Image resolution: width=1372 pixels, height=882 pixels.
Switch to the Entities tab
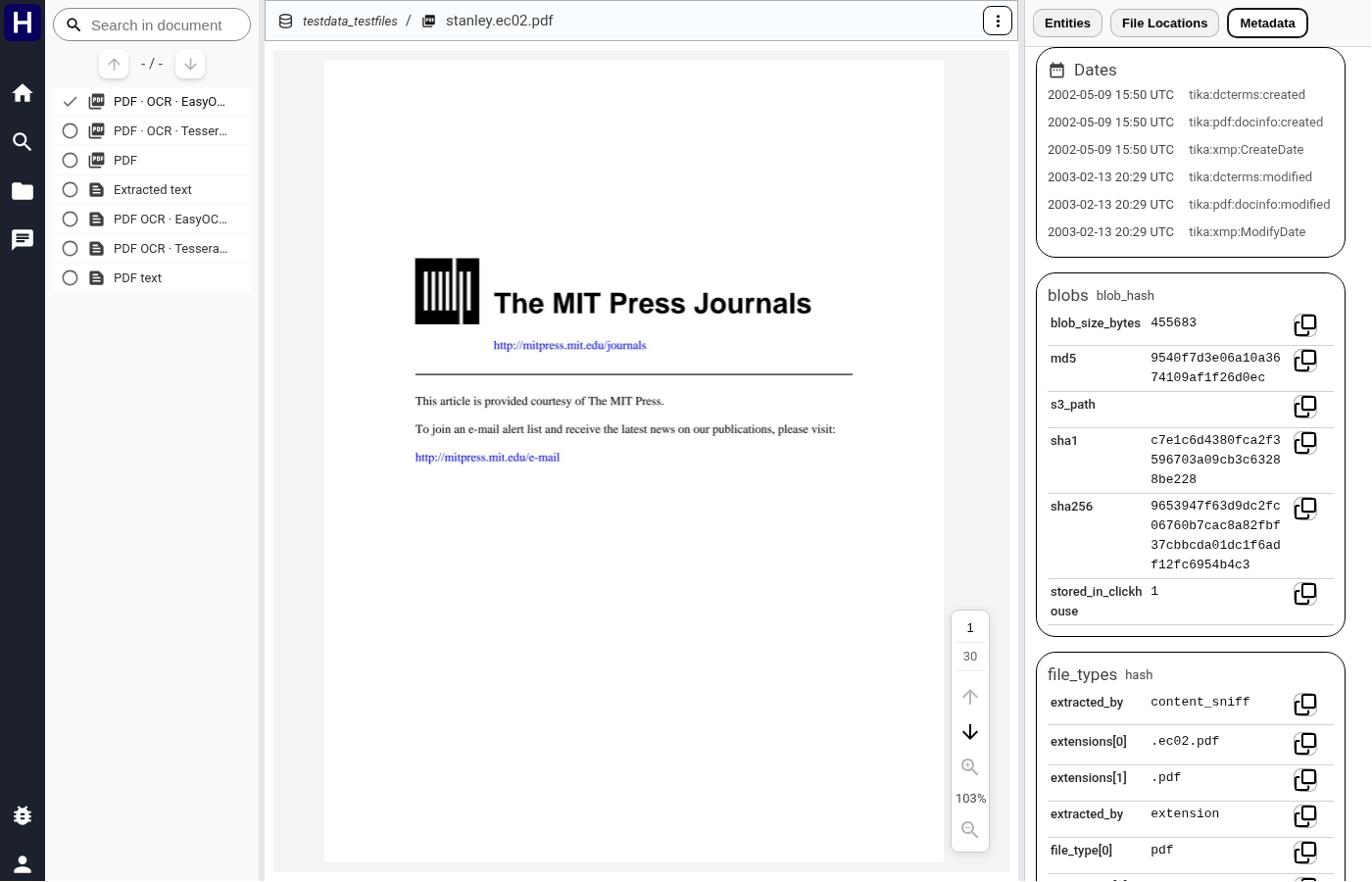[x=1067, y=24]
